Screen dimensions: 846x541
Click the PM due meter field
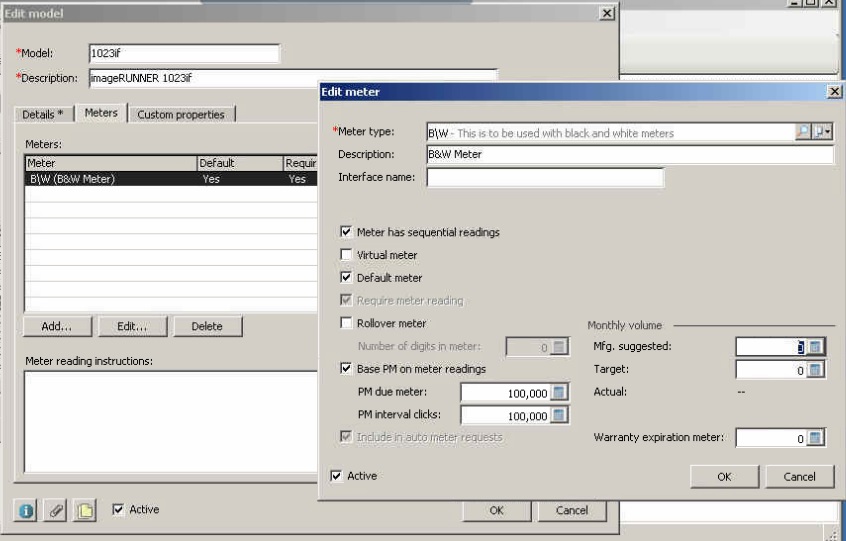(x=506, y=393)
